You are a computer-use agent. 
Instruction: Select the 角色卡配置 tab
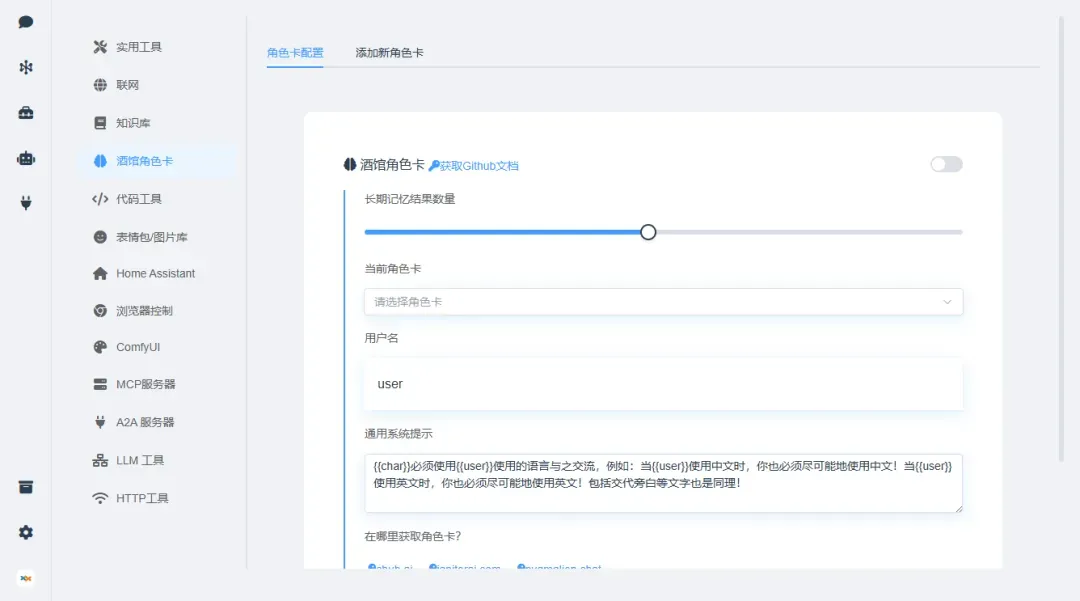pos(295,52)
